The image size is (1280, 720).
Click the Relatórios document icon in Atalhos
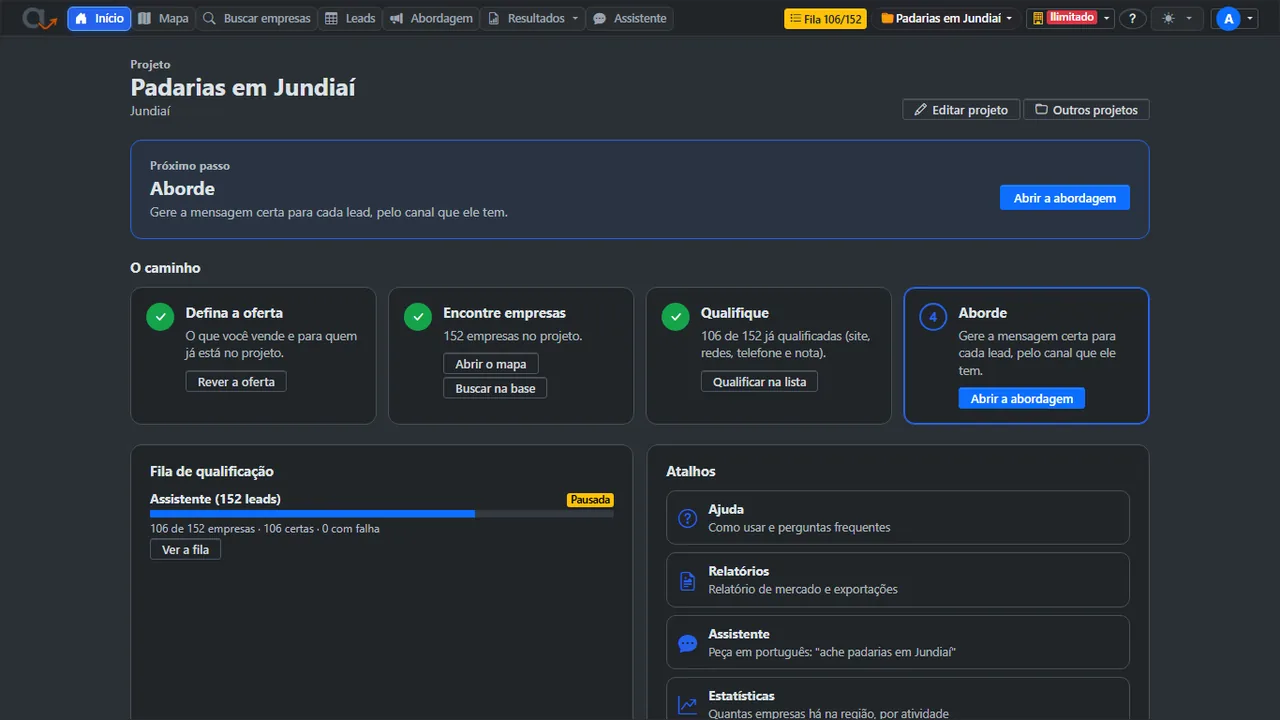point(687,580)
